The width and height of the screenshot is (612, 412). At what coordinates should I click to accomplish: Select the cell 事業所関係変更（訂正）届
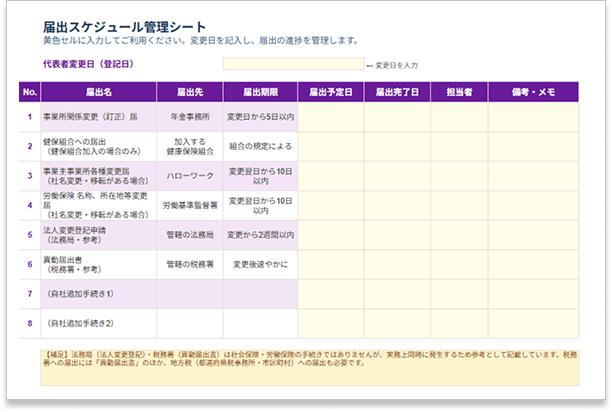coord(99,117)
